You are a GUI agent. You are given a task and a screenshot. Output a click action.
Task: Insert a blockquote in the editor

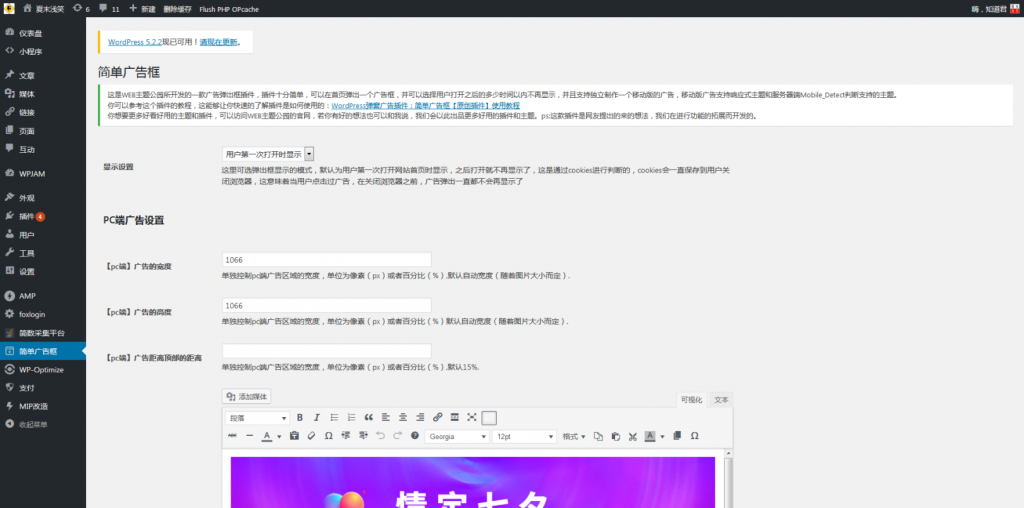(x=368, y=417)
